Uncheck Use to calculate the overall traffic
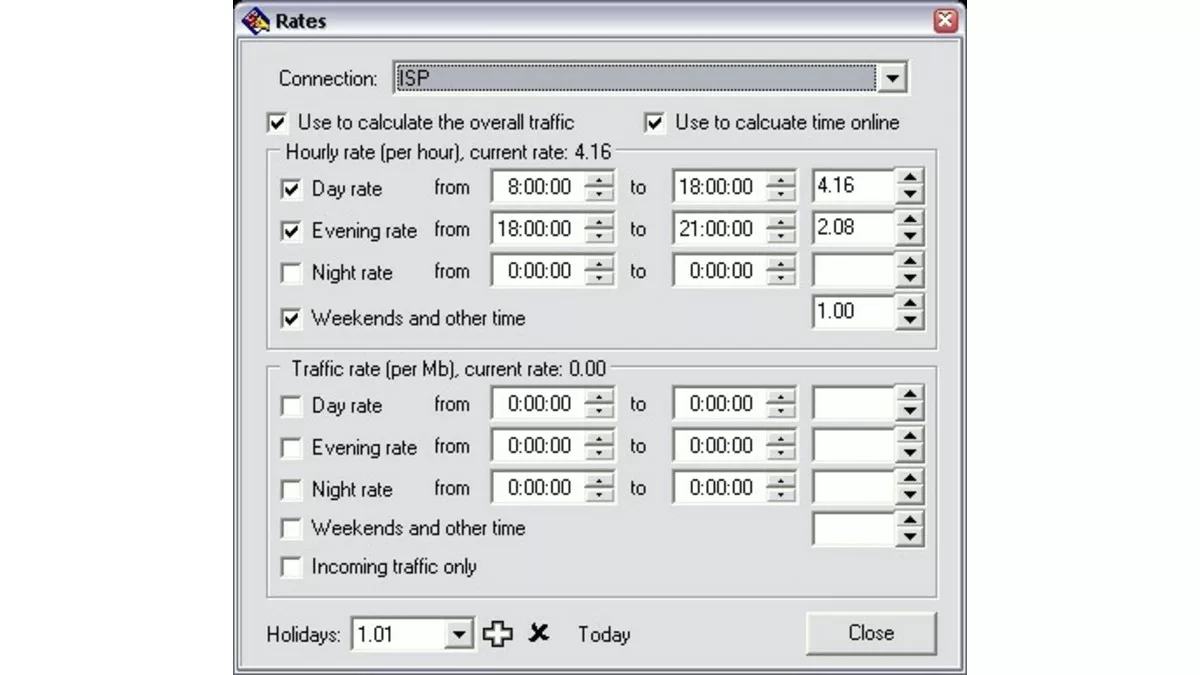The width and height of the screenshot is (1200, 675). (x=277, y=123)
